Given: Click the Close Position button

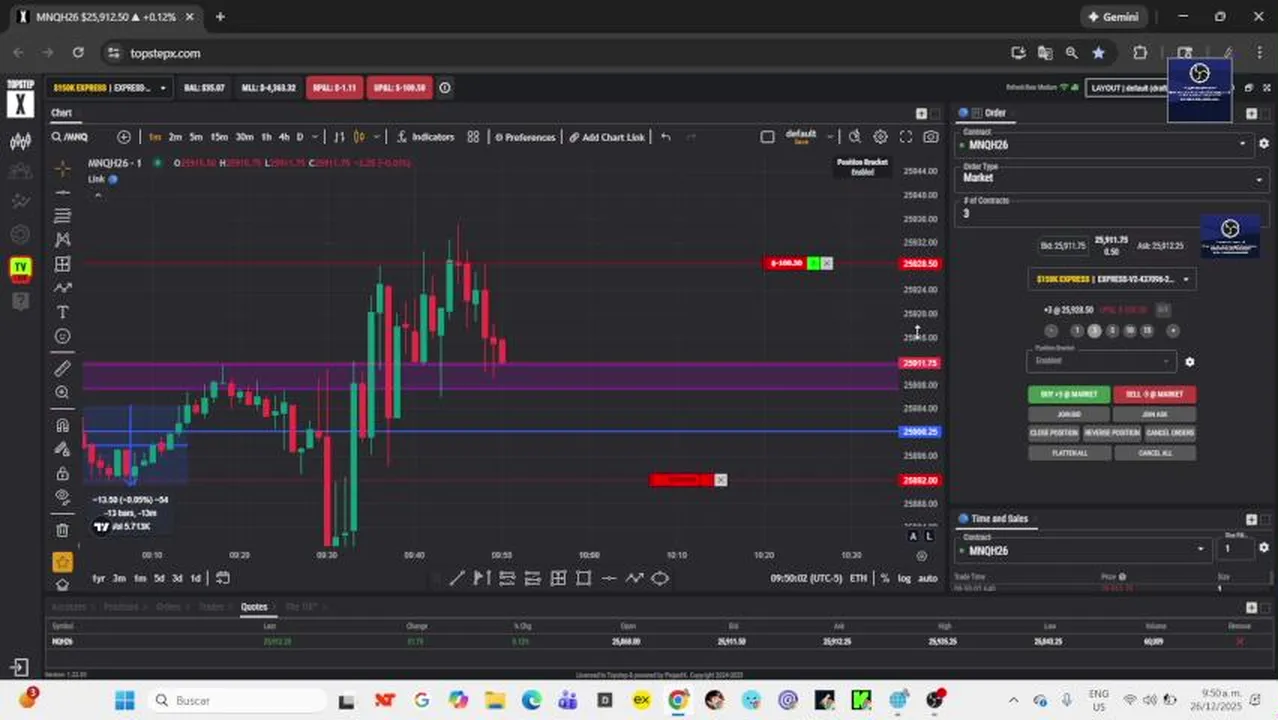Looking at the screenshot, I should point(1054,433).
